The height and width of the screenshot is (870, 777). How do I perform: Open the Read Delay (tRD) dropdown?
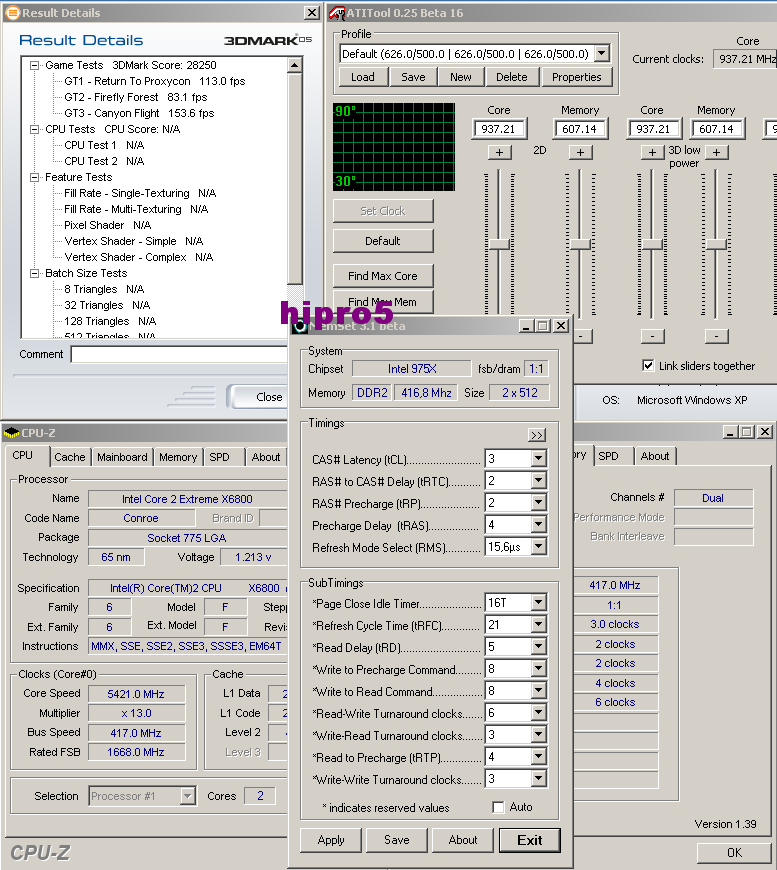[x=538, y=646]
